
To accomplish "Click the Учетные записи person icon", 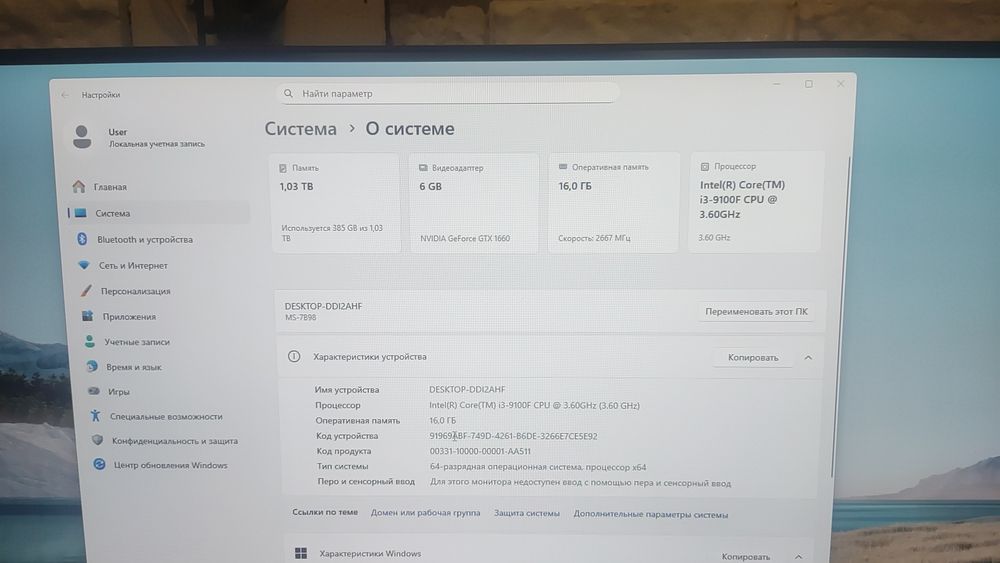I will click(90, 342).
